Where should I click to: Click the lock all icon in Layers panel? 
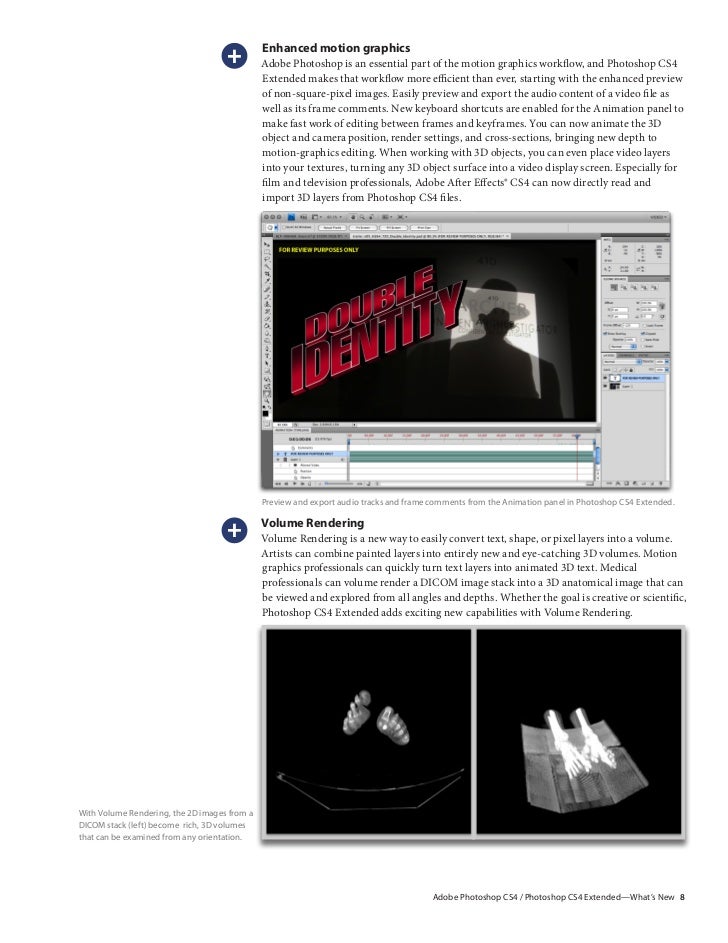pos(631,370)
